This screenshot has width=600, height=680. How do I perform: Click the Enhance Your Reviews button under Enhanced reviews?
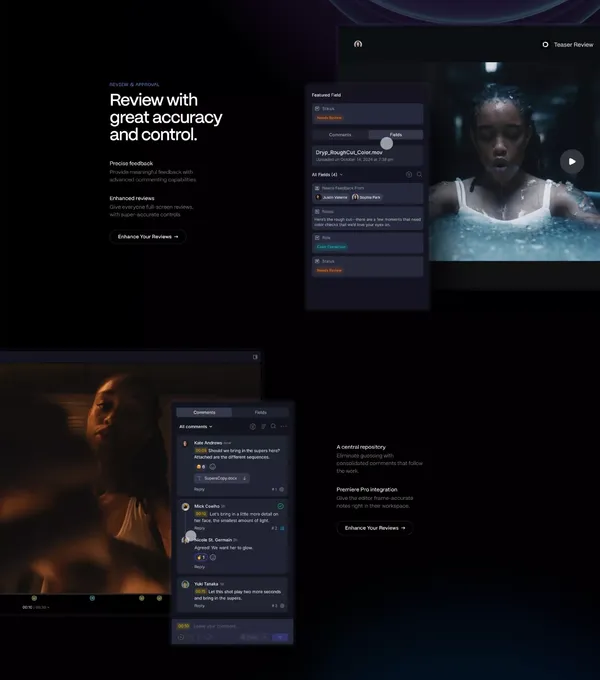148,236
